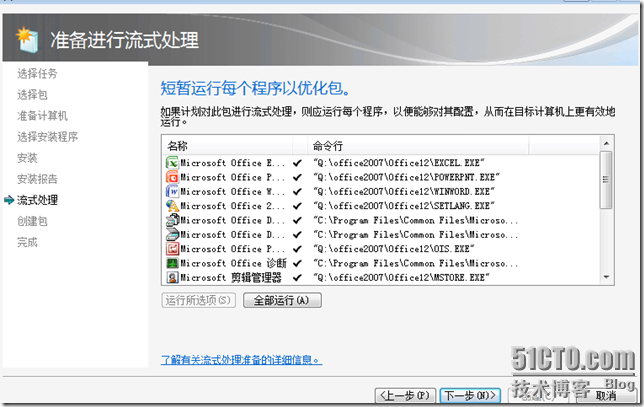This screenshot has width=644, height=407.
Task: Select the "Microsoft 剪辑管理器" row name
Action: point(231,278)
